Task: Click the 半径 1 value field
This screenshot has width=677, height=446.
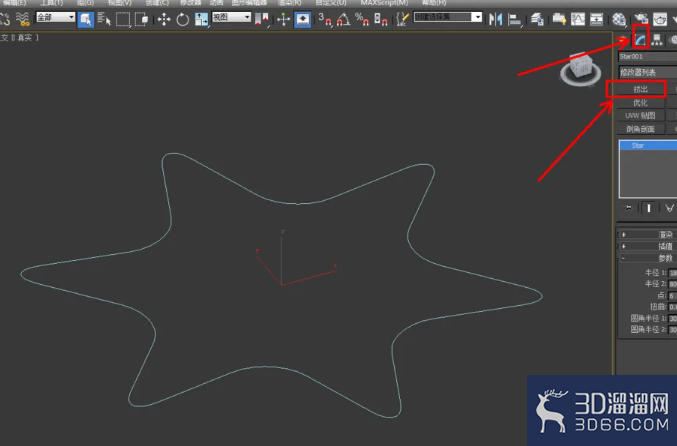Action: pos(673,273)
